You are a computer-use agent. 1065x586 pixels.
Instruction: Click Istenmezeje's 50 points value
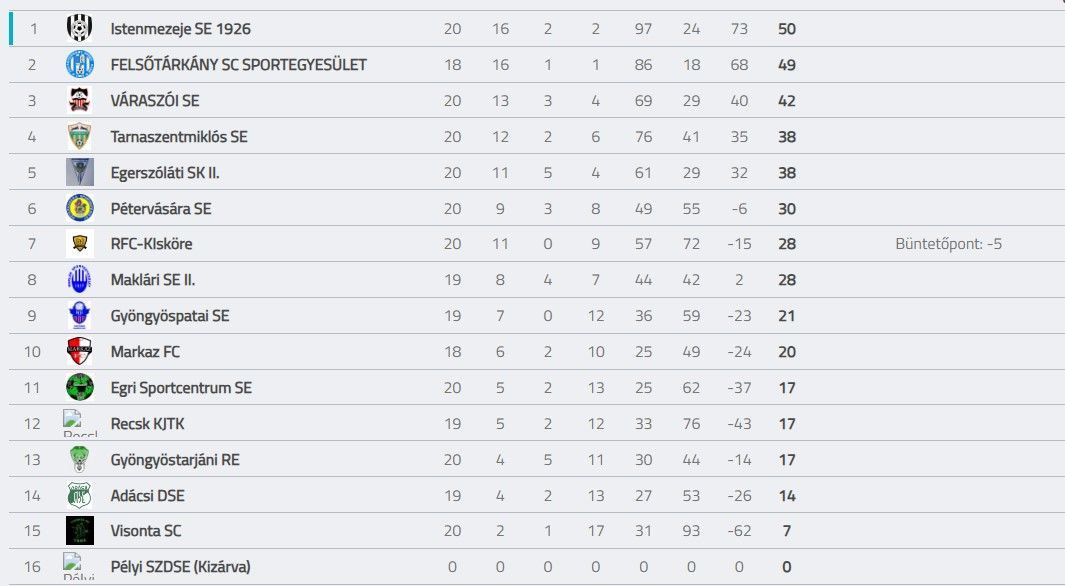[787, 29]
